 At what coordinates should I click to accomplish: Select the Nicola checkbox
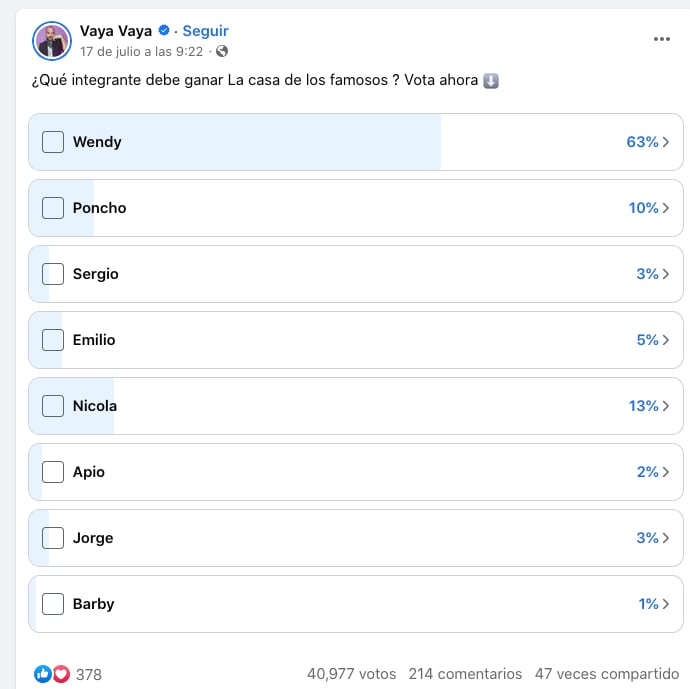point(53,406)
